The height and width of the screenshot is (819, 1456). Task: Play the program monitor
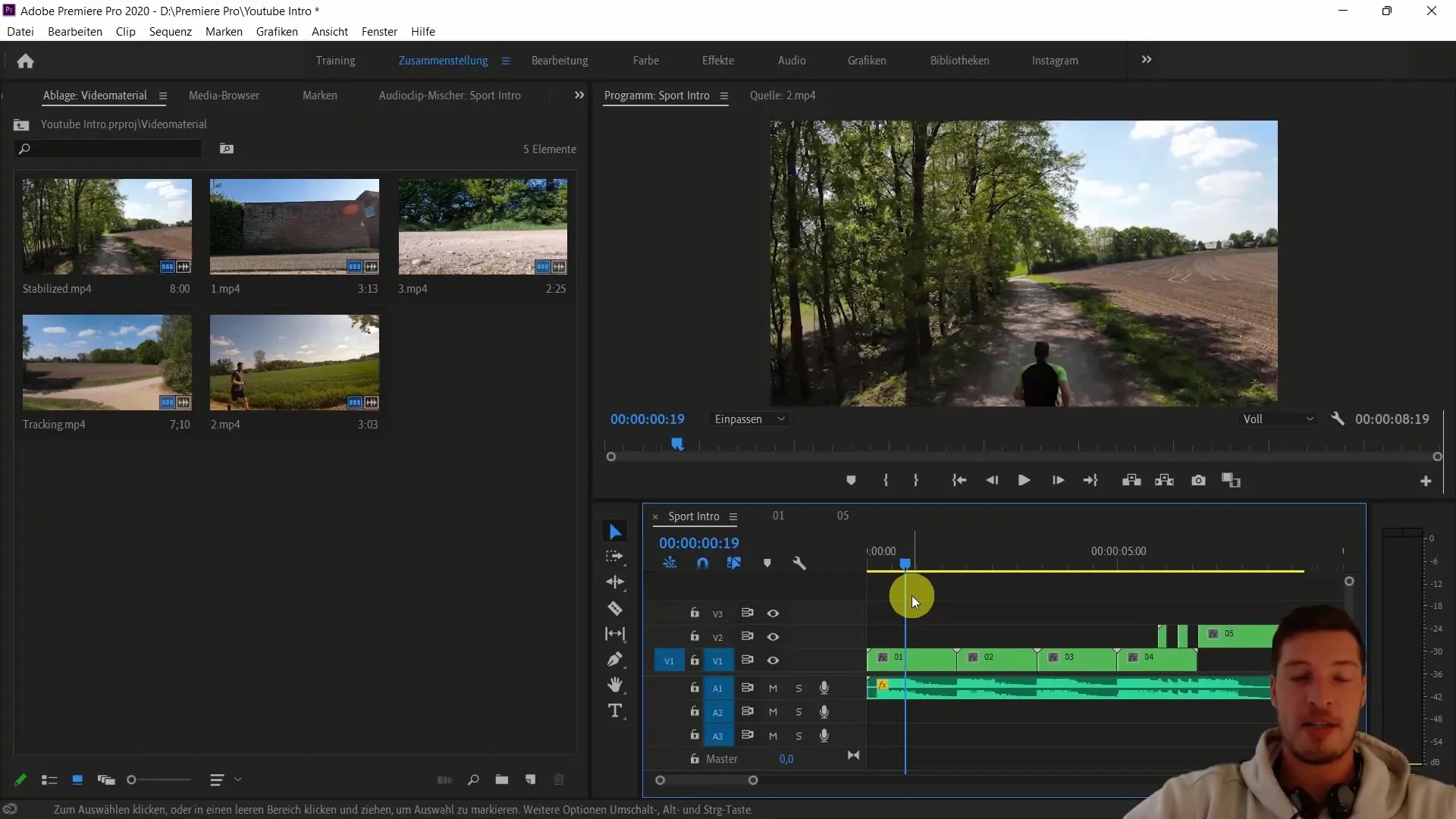pos(1024,481)
